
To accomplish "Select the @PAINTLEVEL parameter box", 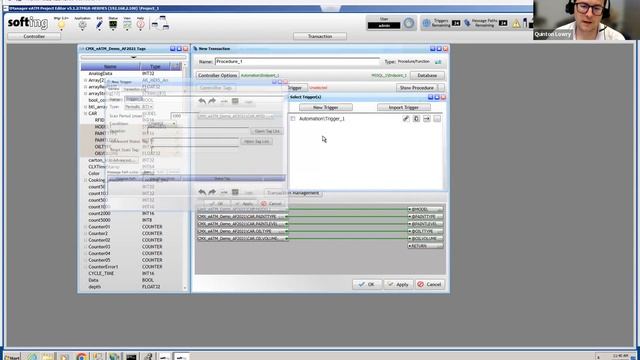I will pyautogui.click(x=425, y=224).
